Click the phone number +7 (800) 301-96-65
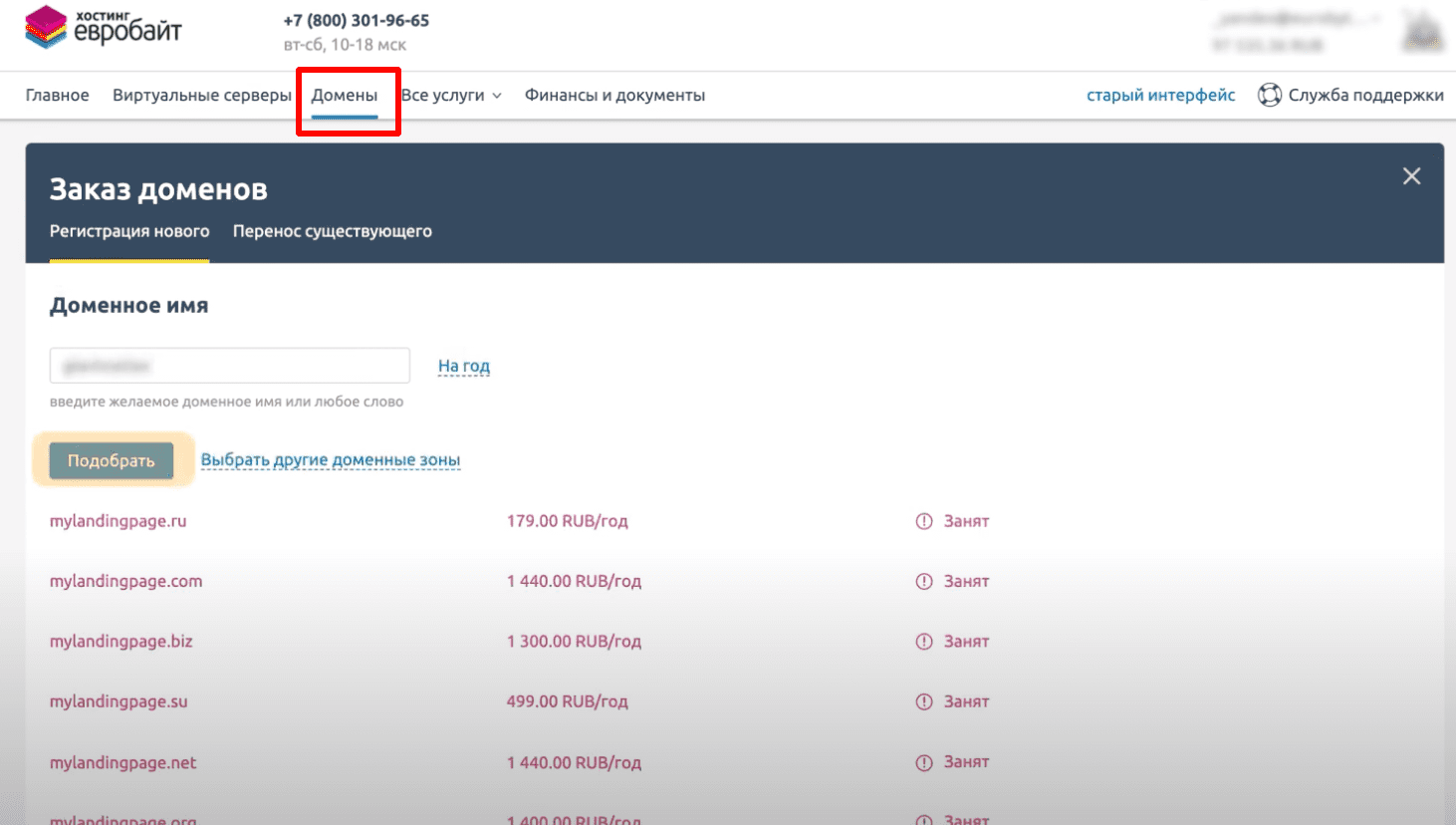This screenshot has height=825, width=1456. (x=357, y=20)
